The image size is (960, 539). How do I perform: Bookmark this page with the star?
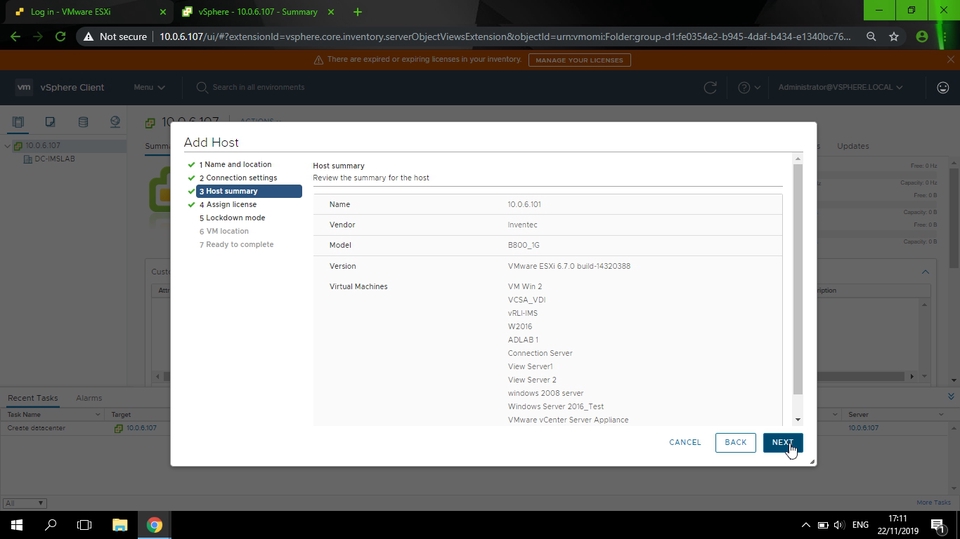pos(894,37)
